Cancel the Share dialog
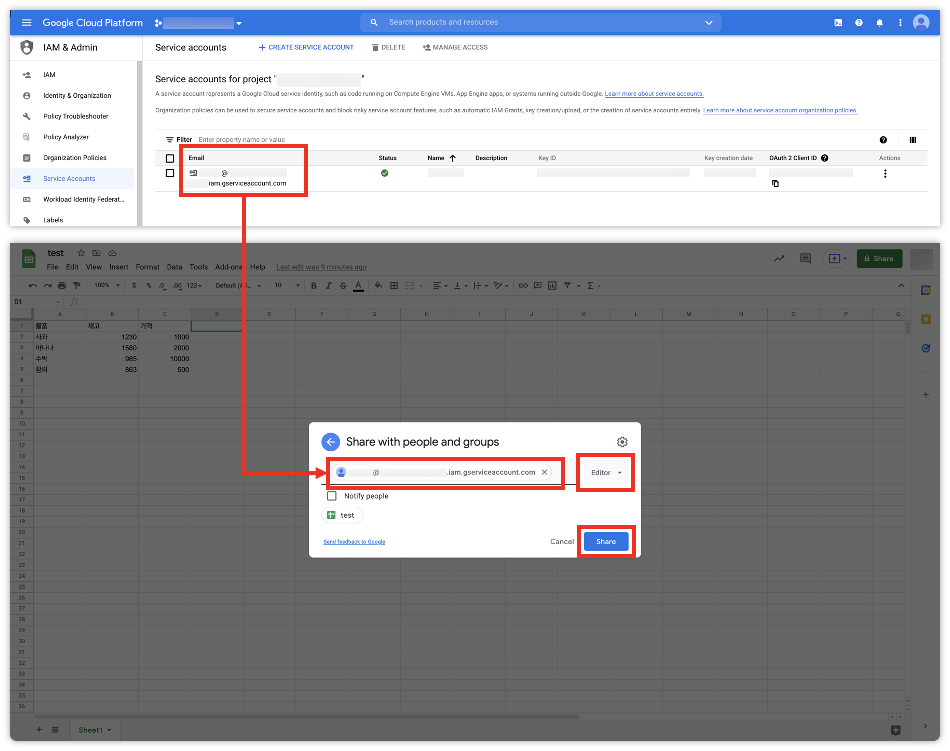Screen dimensions: 950x751 (562, 541)
